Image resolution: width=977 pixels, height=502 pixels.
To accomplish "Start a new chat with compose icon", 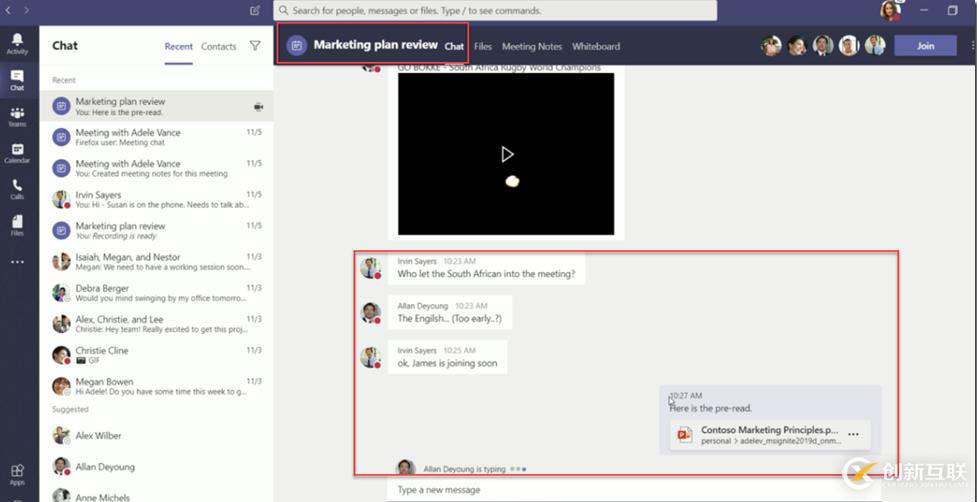I will 255,10.
